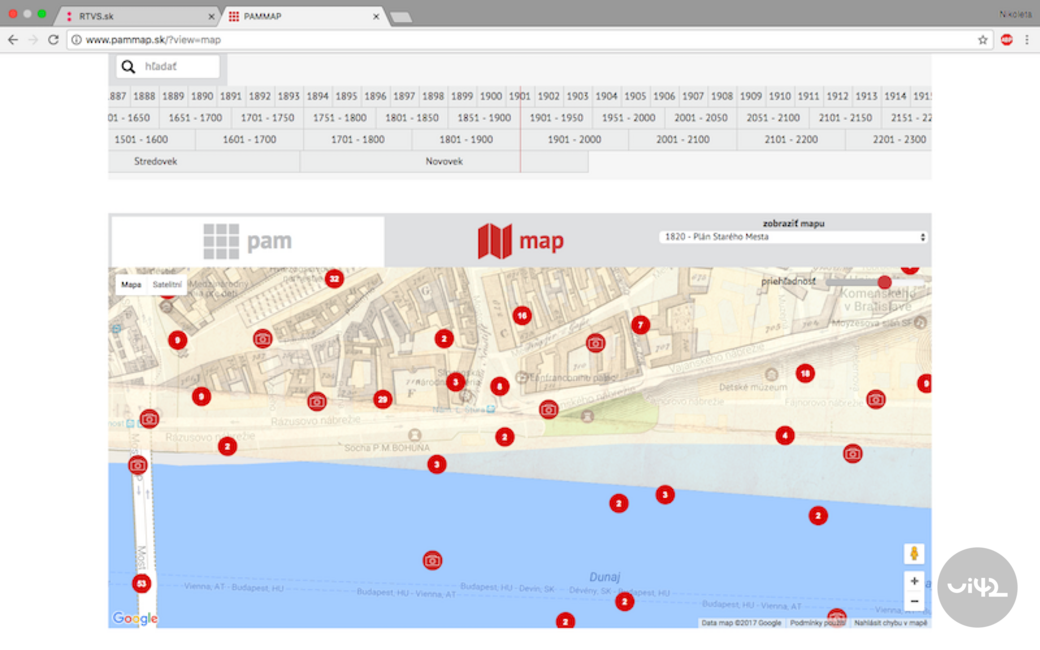Open the Chrome three-dot menu
The width and height of the screenshot is (1040, 650).
[1026, 40]
